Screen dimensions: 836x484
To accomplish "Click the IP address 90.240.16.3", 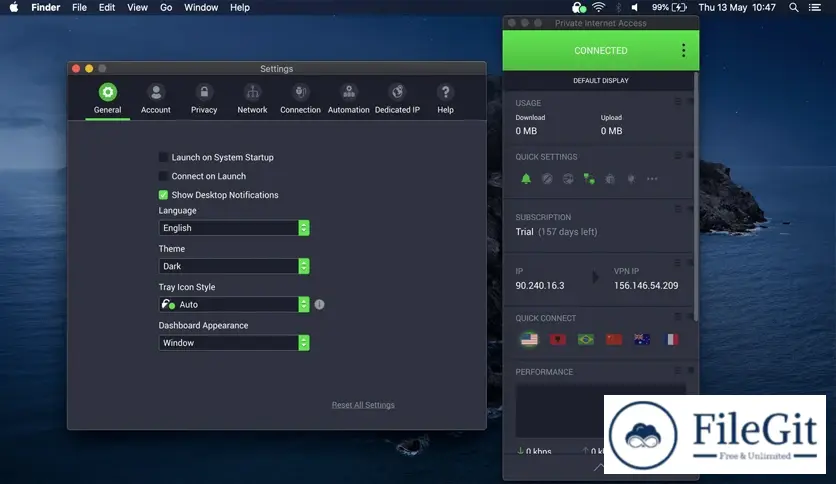I will (x=540, y=286).
